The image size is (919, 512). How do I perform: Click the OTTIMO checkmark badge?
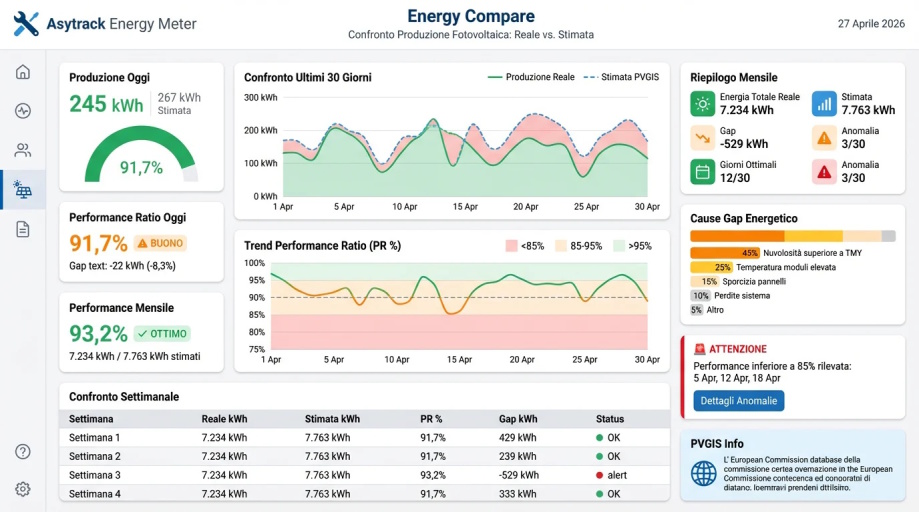click(162, 334)
